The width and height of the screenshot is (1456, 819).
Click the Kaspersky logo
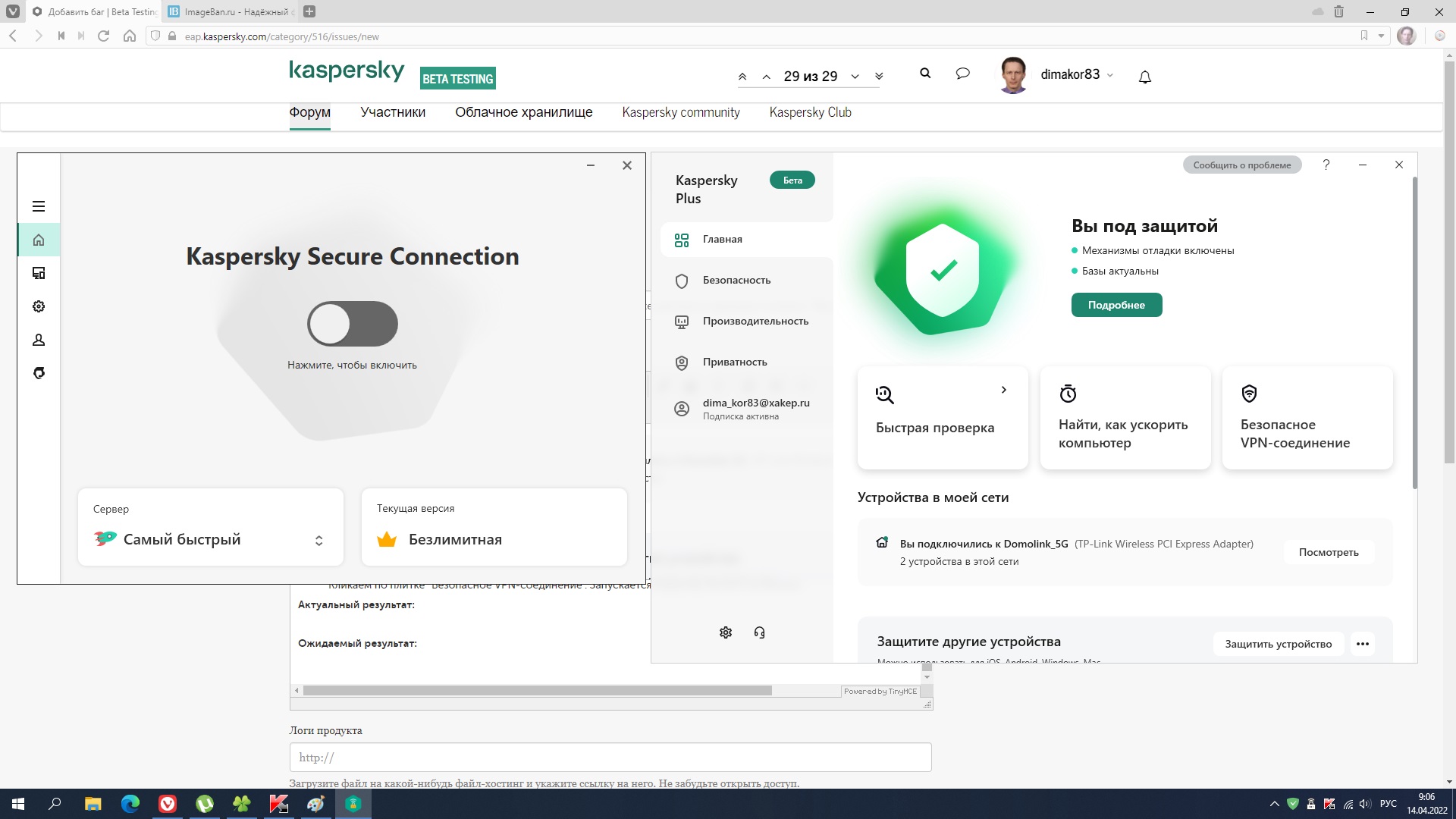[x=347, y=71]
